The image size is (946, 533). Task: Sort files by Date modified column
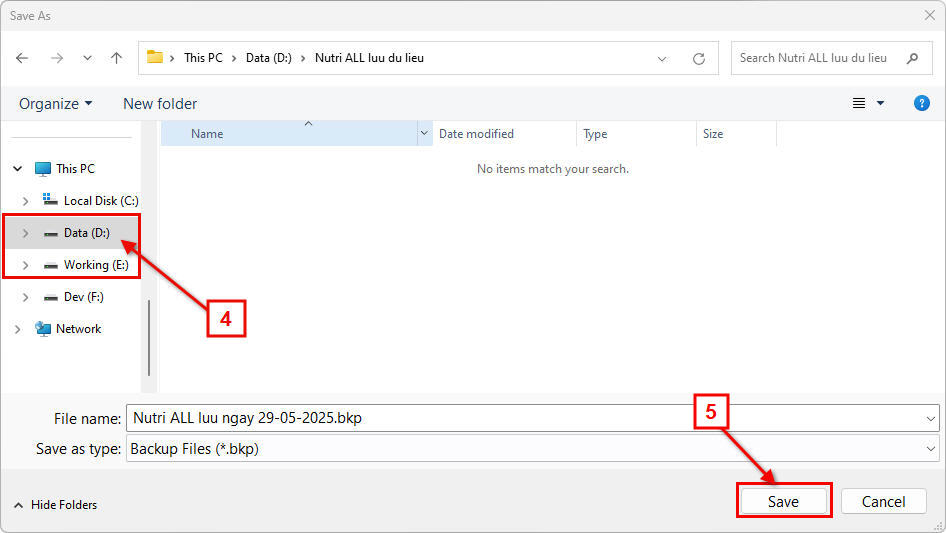pyautogui.click(x=476, y=134)
